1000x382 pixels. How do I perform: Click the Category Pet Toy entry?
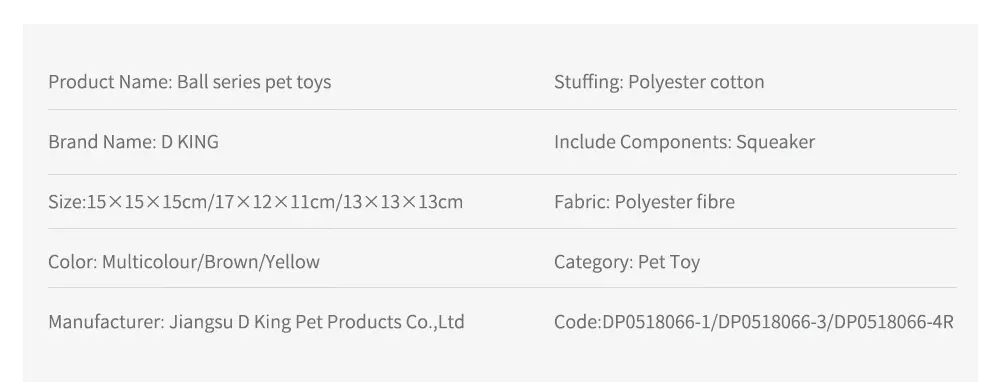(627, 262)
